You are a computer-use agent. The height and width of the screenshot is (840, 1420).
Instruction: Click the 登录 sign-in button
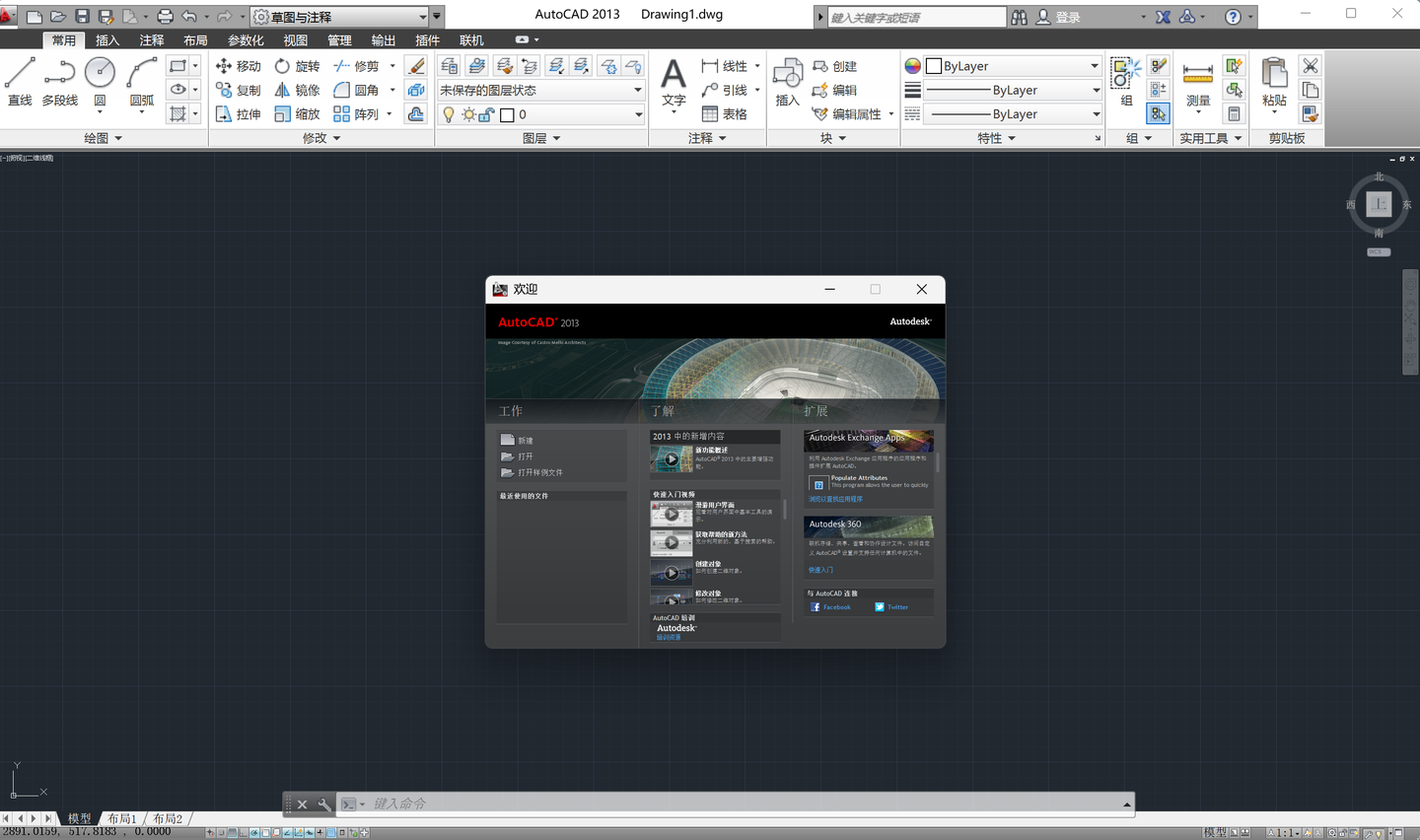click(1058, 17)
